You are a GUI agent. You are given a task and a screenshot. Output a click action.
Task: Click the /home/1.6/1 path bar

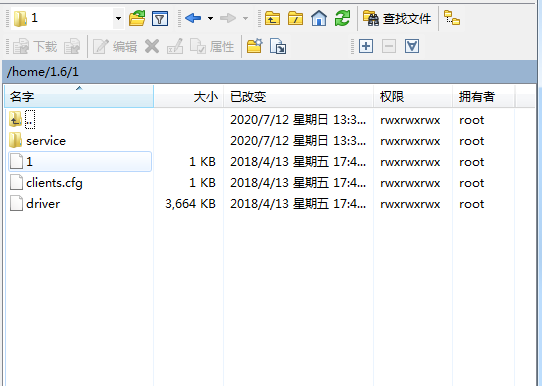coord(270,72)
